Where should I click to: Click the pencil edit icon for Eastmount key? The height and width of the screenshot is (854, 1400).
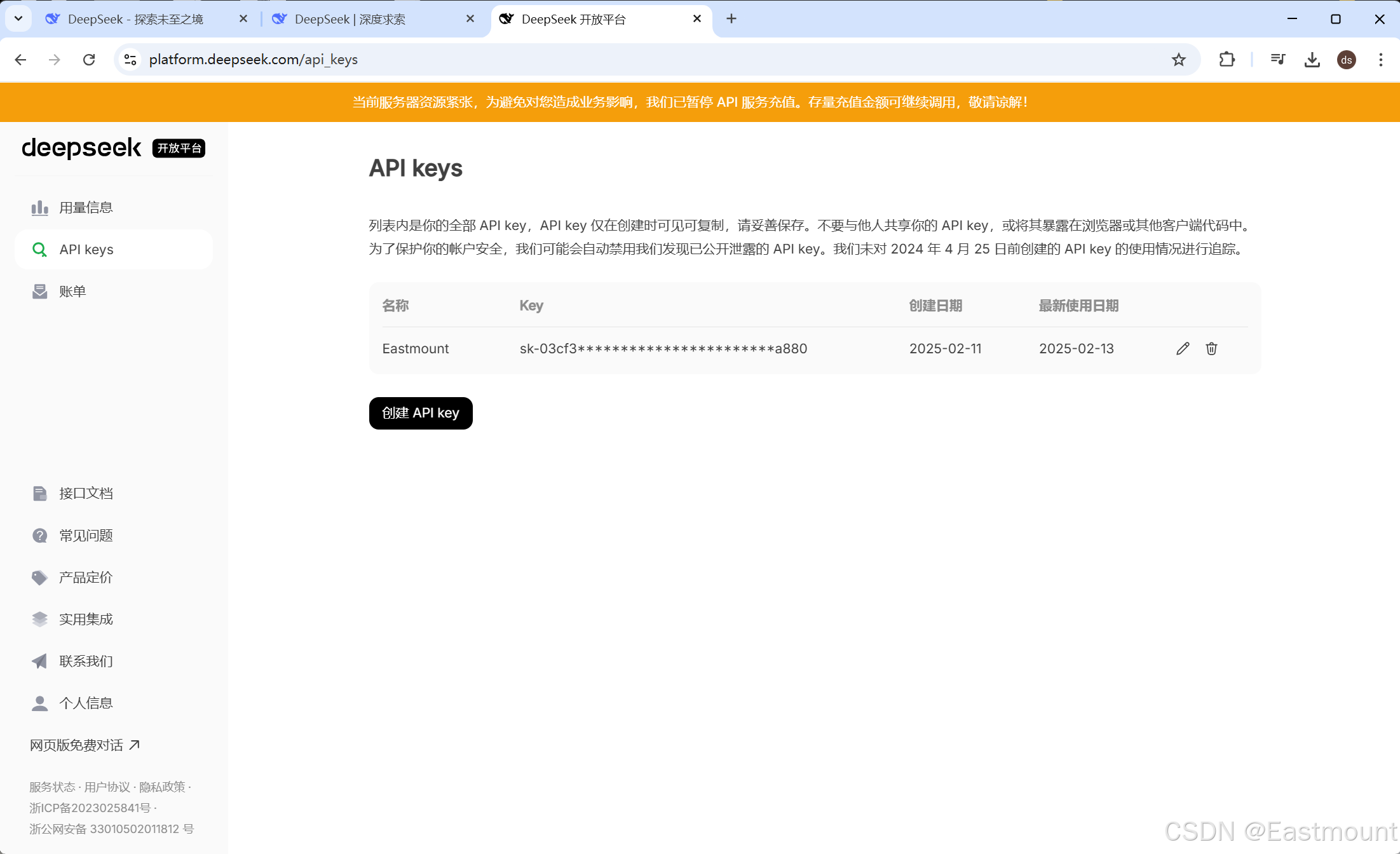click(x=1182, y=348)
